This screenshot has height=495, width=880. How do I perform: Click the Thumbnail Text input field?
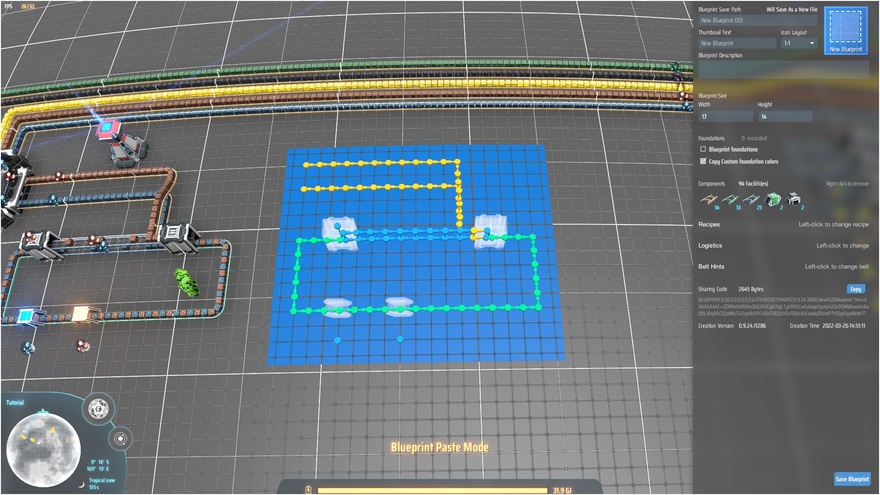[x=735, y=43]
